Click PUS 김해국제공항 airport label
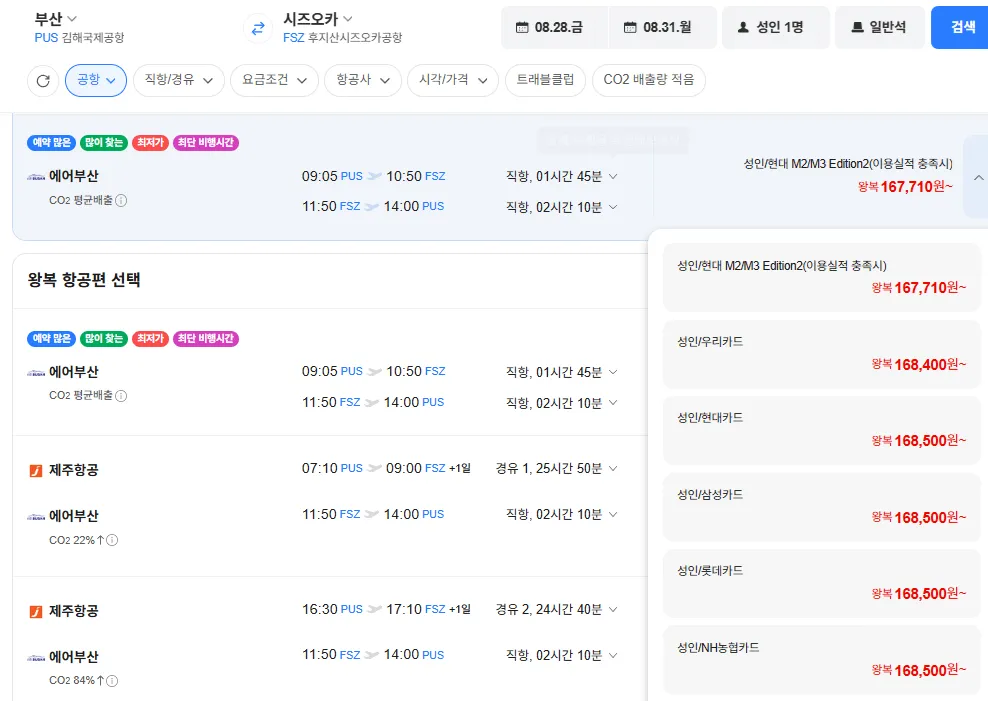 coord(79,38)
